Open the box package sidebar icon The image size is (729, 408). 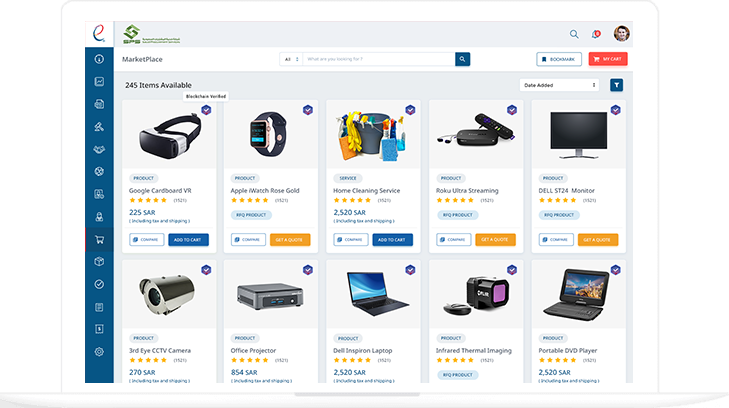(x=99, y=262)
